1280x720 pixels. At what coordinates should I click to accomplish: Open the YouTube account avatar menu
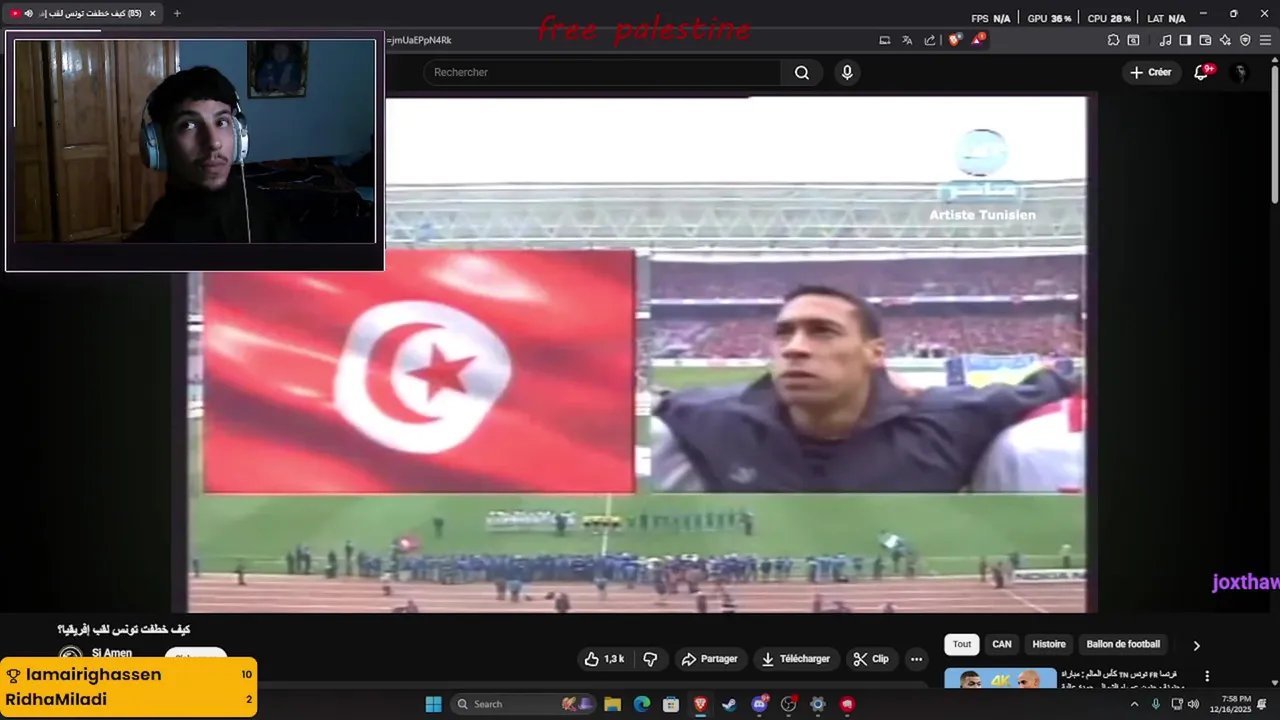pos(1240,72)
